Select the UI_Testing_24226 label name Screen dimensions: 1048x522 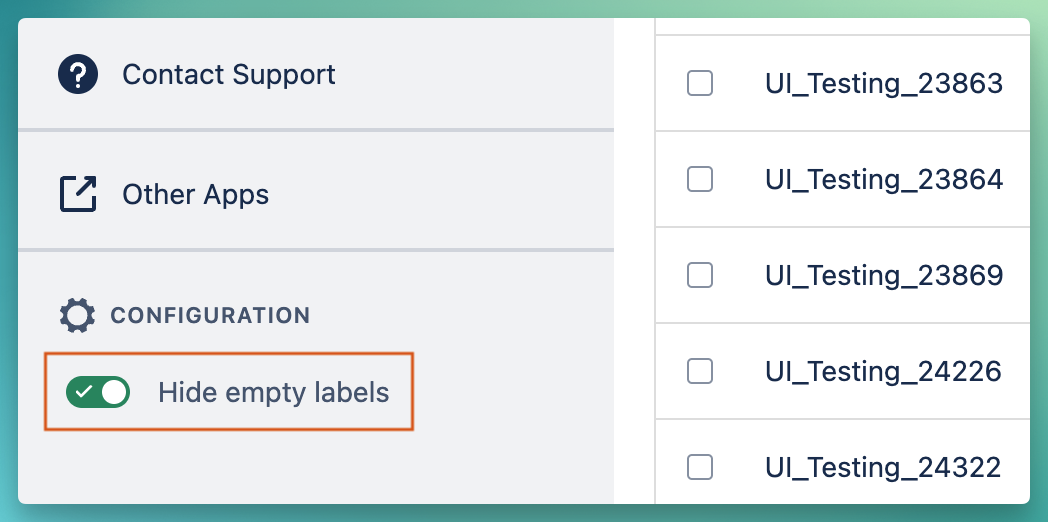click(x=883, y=371)
